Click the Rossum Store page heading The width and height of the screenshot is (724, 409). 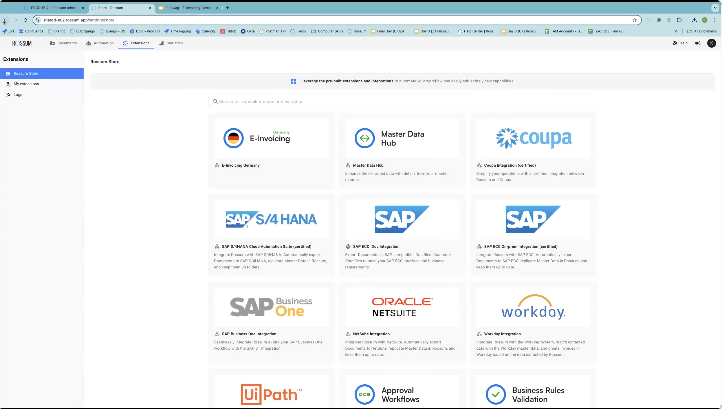click(105, 61)
